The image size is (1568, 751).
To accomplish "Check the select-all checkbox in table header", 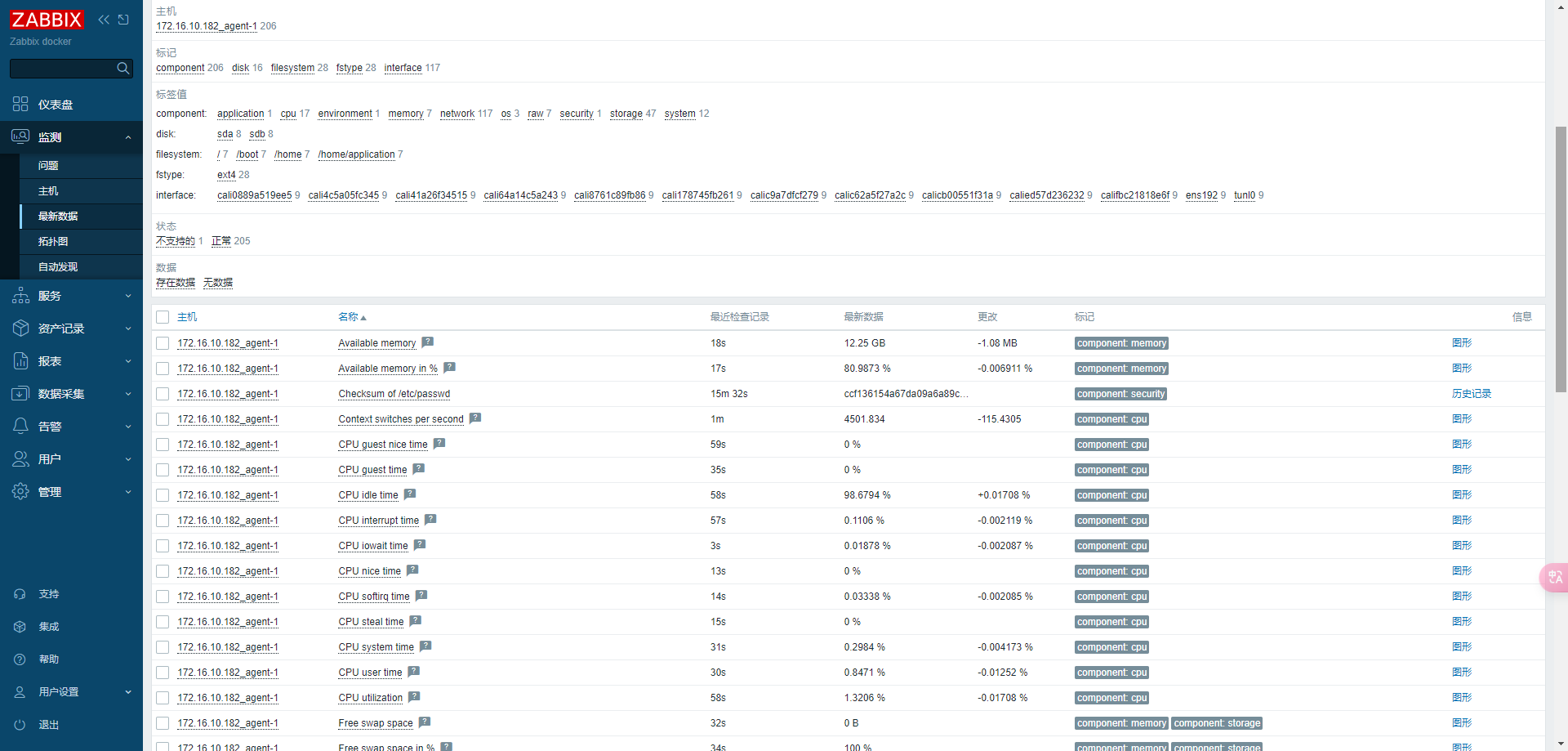I will tap(162, 317).
